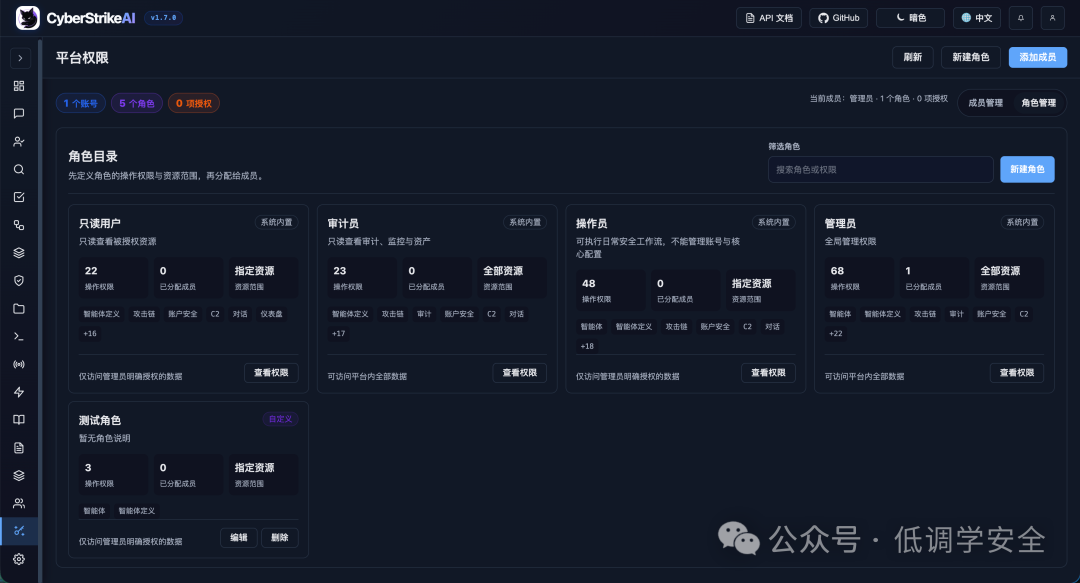The width and height of the screenshot is (1080, 583).
Task: Open the settings gear icon in sidebar
Action: point(19,559)
